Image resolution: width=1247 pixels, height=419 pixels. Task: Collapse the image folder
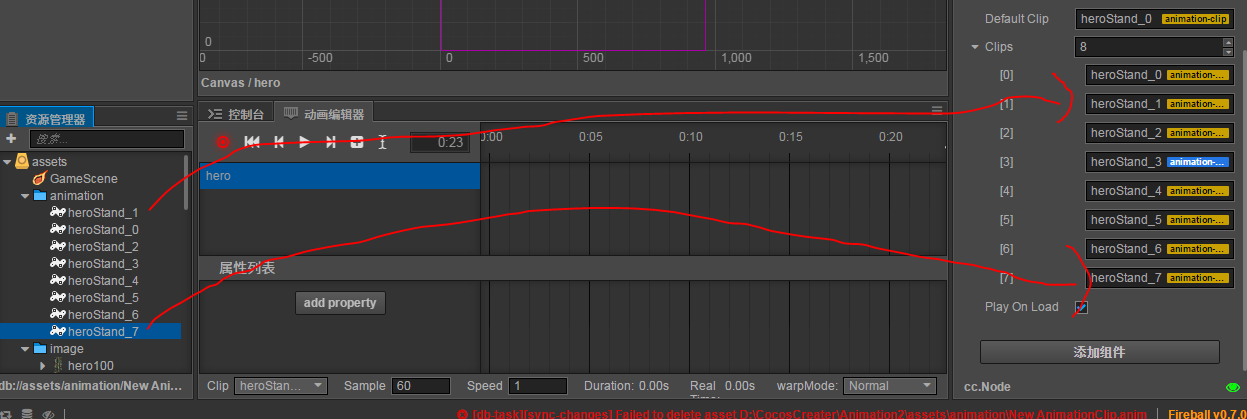[x=25, y=348]
